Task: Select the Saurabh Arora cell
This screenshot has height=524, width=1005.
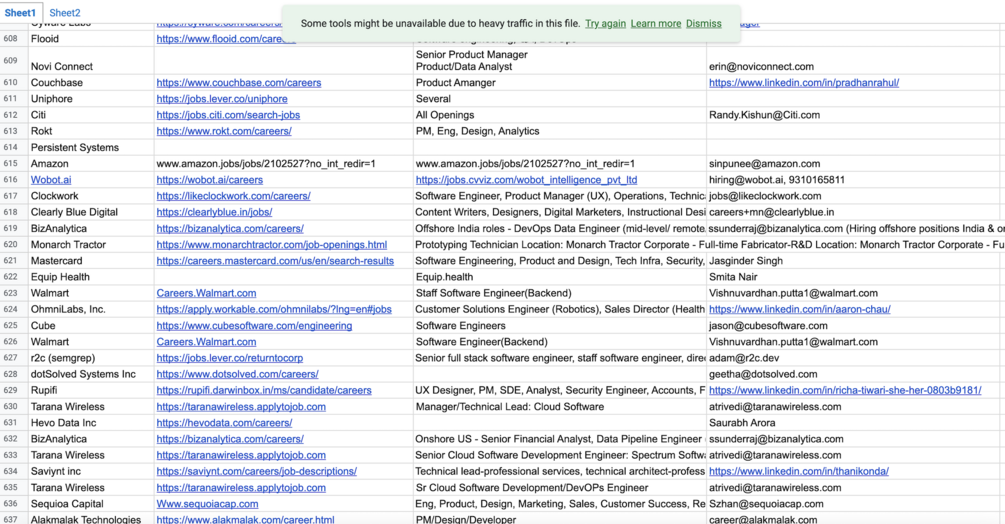Action: 852,423
